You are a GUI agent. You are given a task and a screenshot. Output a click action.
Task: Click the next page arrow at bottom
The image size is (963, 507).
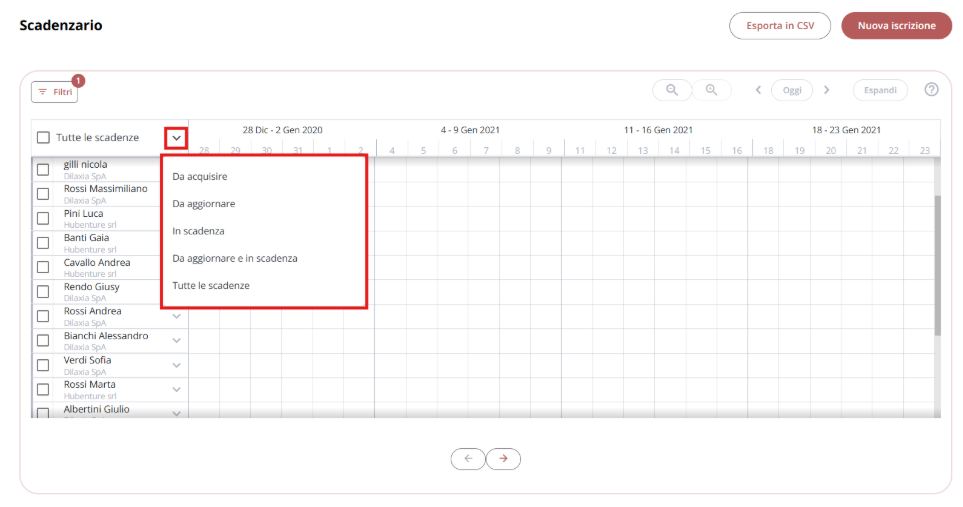503,459
